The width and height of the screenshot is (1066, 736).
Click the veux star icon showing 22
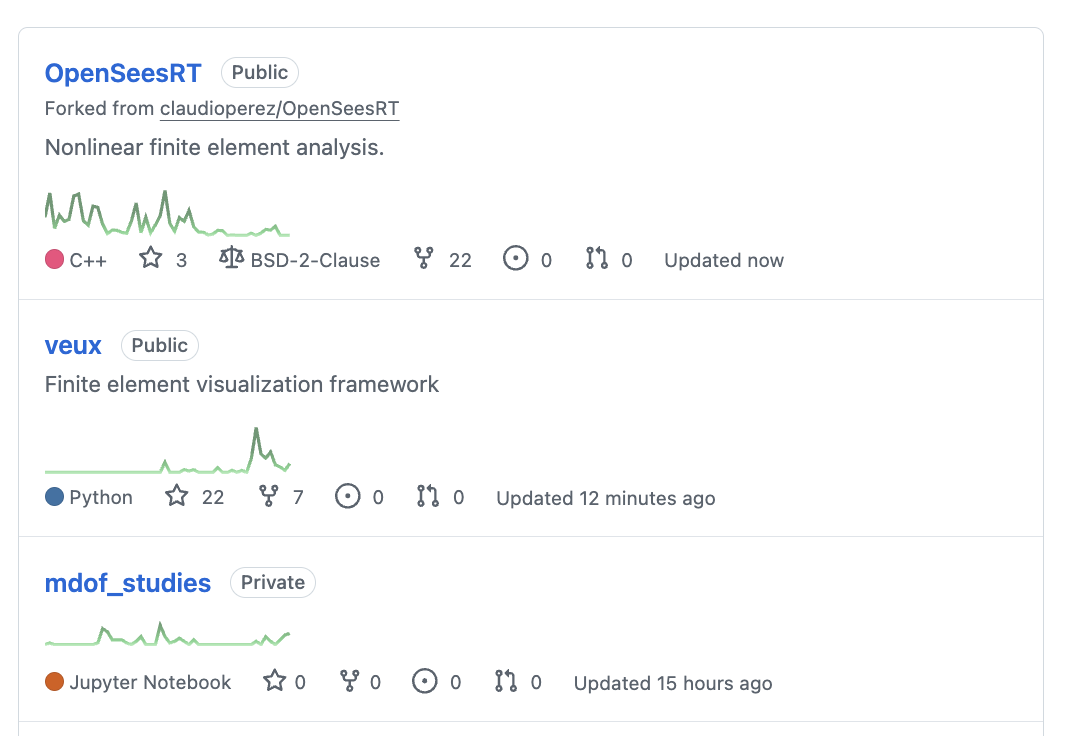coord(177,495)
